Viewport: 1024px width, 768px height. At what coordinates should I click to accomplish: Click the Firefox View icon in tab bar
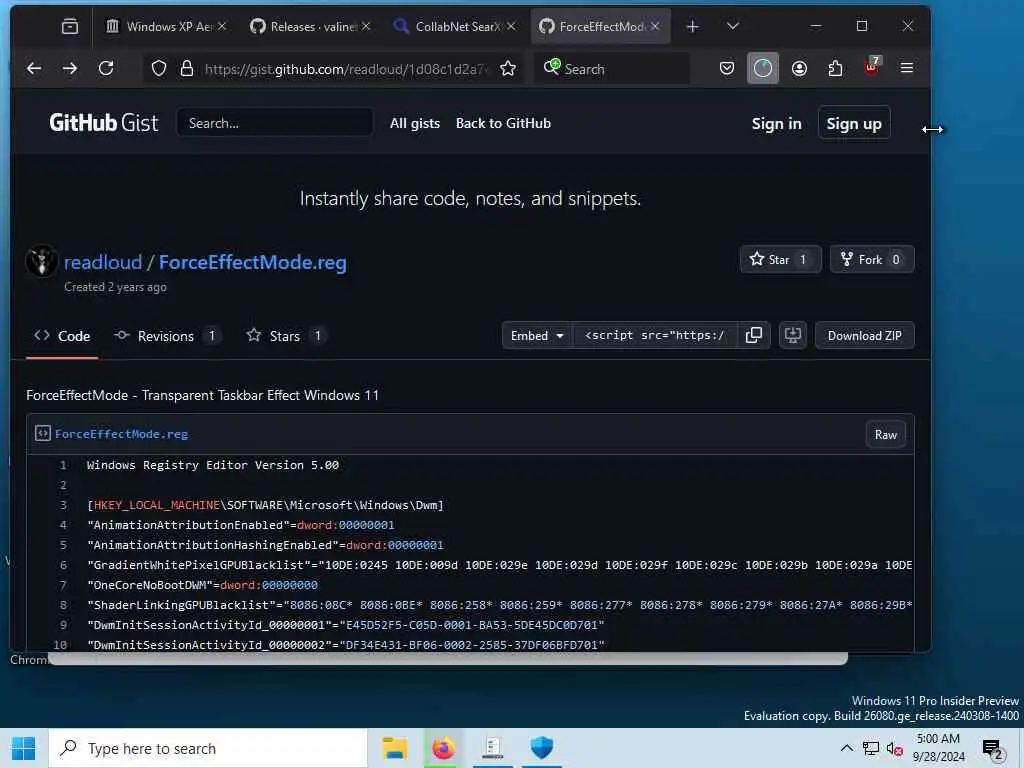[70, 26]
